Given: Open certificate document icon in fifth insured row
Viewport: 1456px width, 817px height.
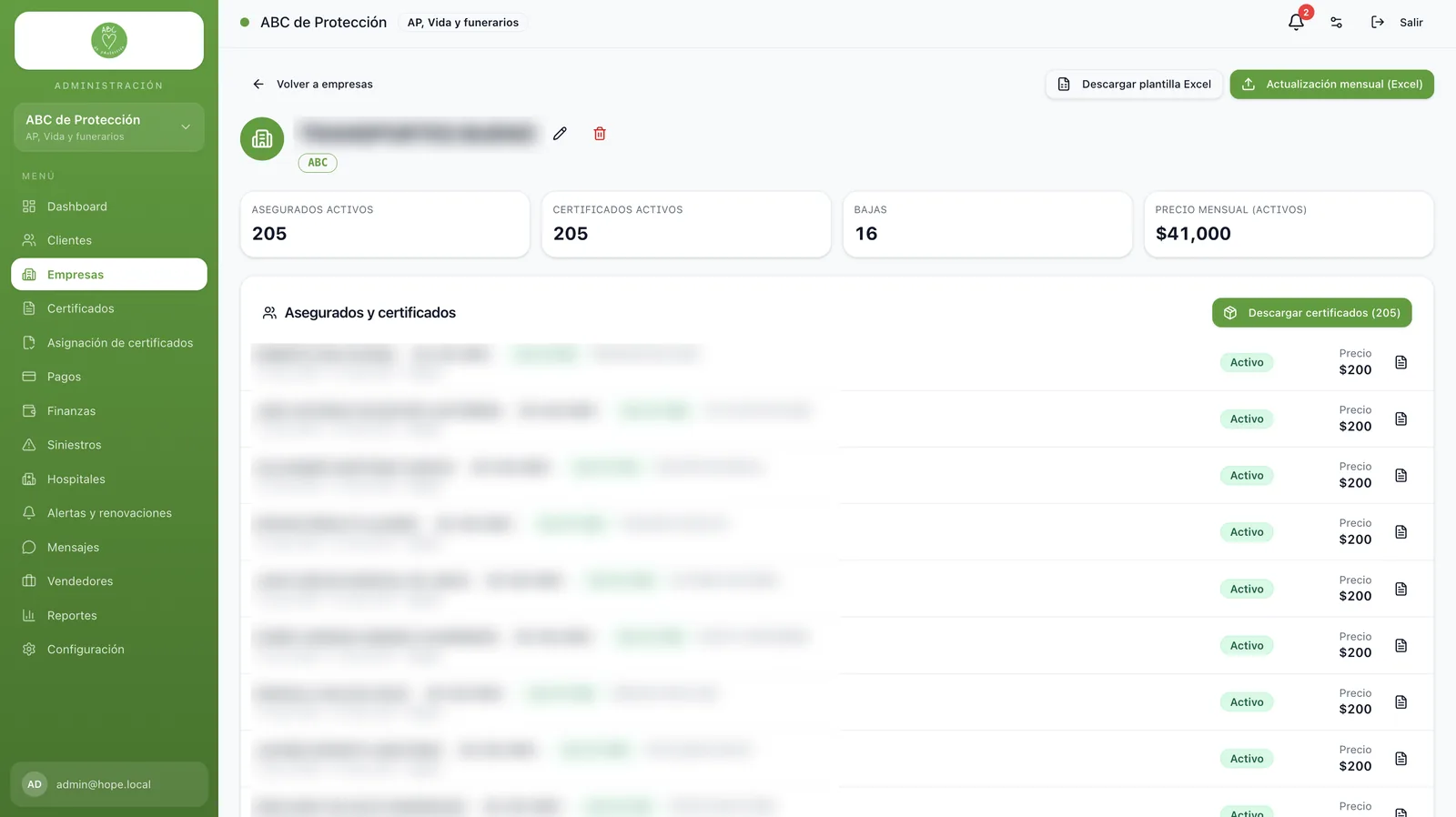Looking at the screenshot, I should 1400,589.
